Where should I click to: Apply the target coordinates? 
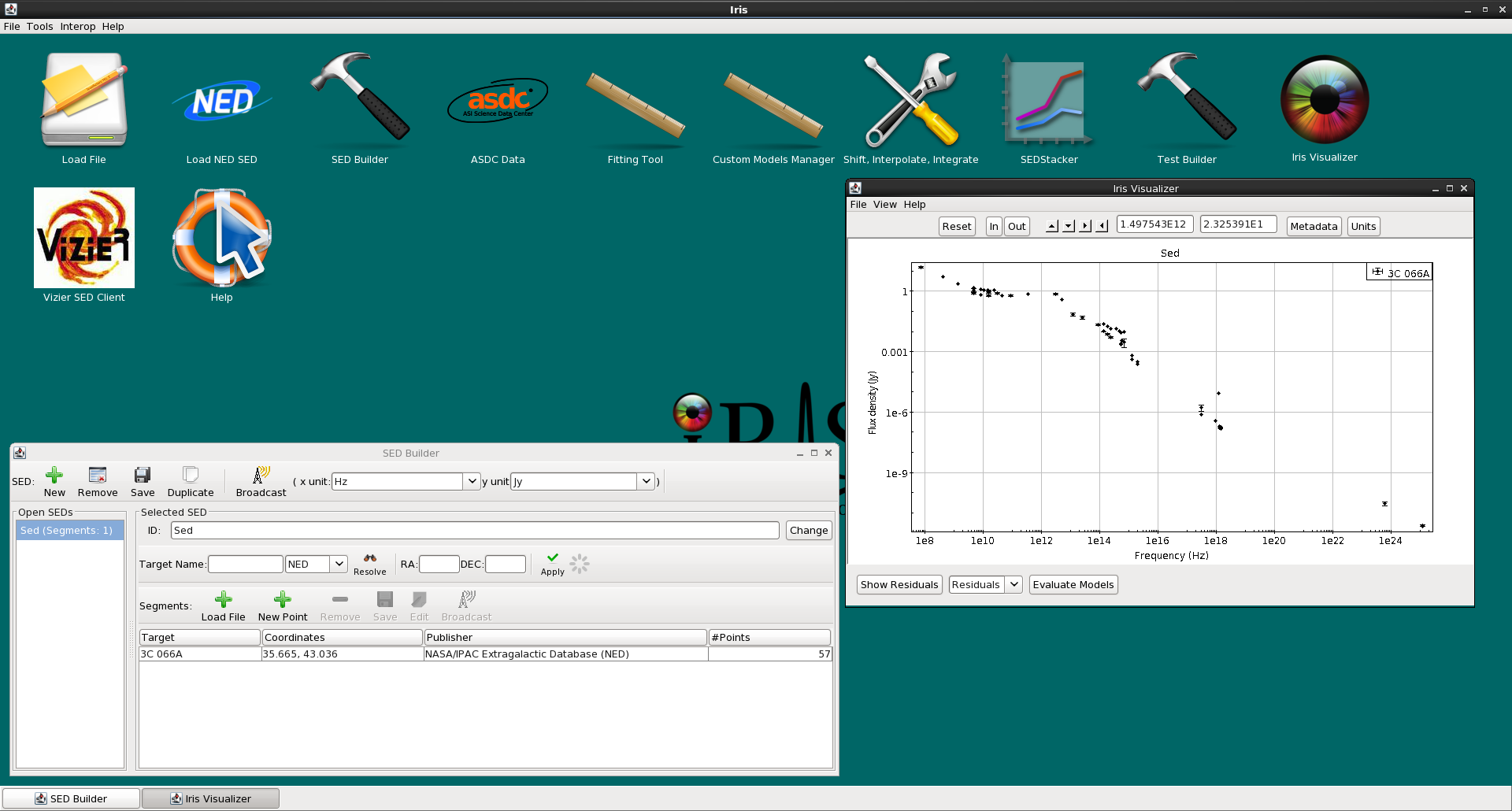[x=553, y=564]
